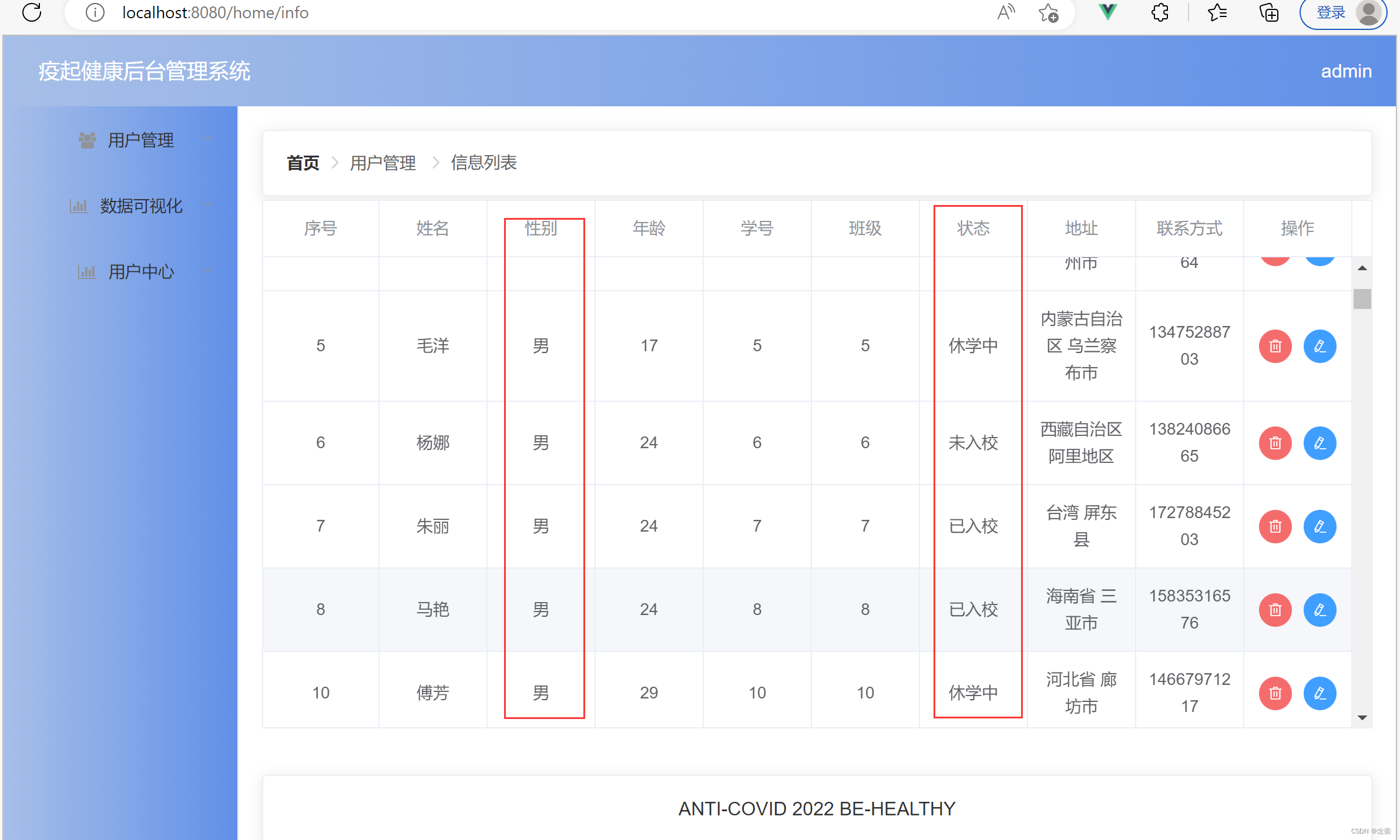This screenshot has width=1400, height=840.
Task: Expand 数据可视化 sidebar menu
Action: pos(141,206)
